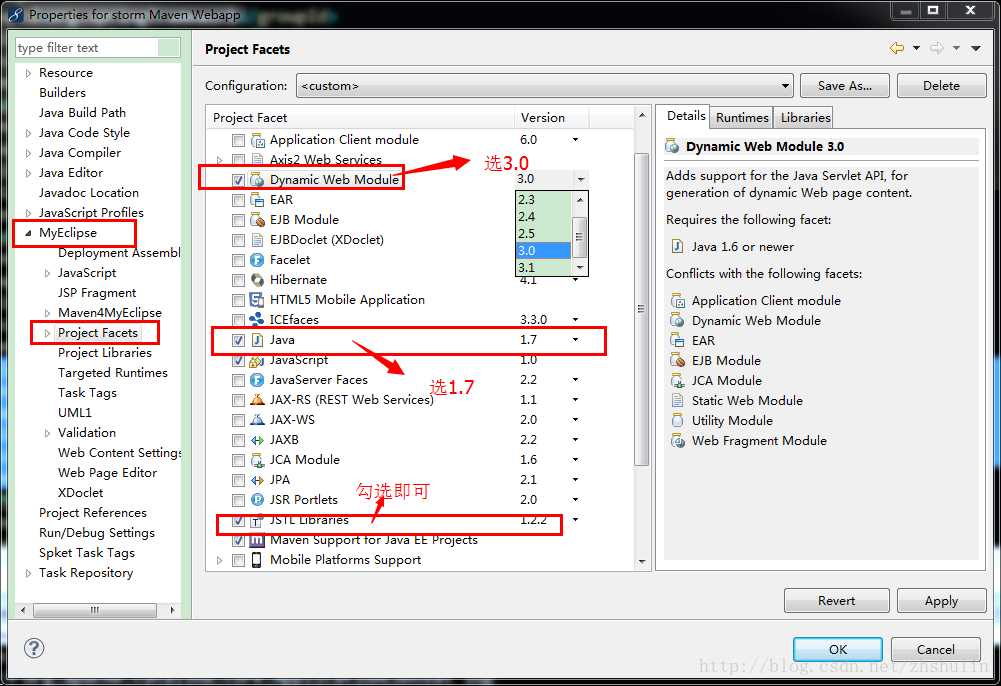Open the help question mark icon
This screenshot has height=686, width=1001.
34,648
